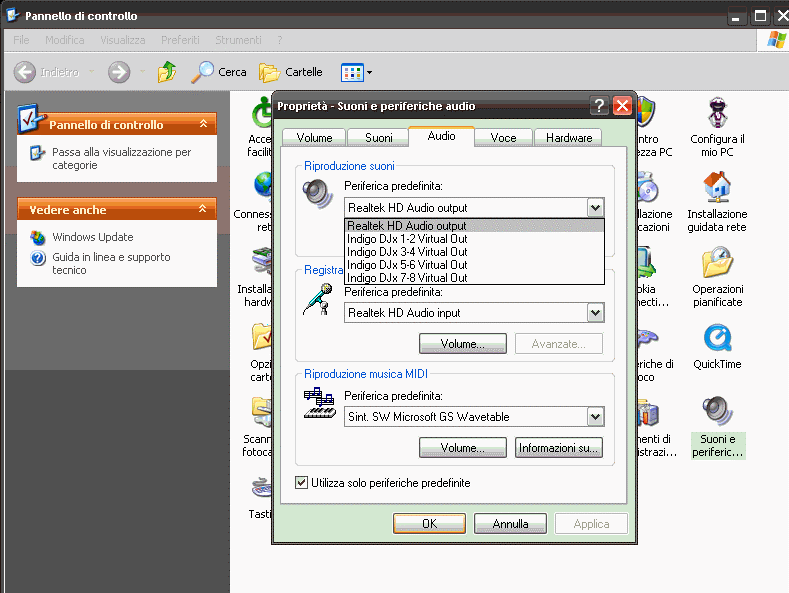Image resolution: width=789 pixels, height=593 pixels.
Task: Open Configura il mio PC icon
Action: 716,113
